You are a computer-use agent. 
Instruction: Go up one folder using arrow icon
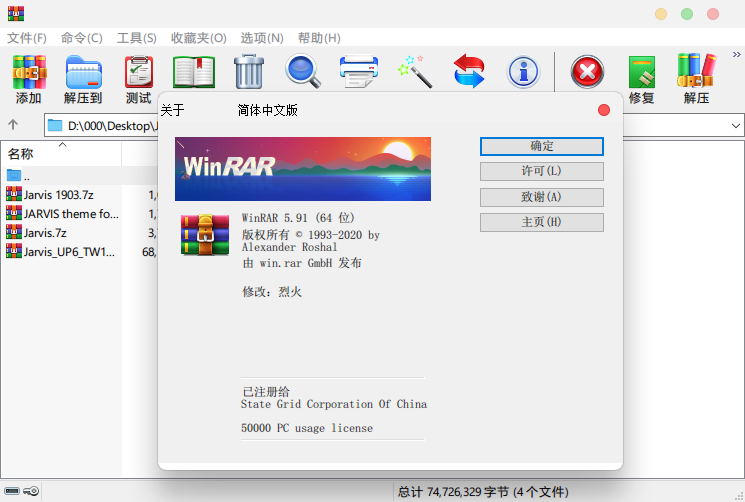(13, 125)
